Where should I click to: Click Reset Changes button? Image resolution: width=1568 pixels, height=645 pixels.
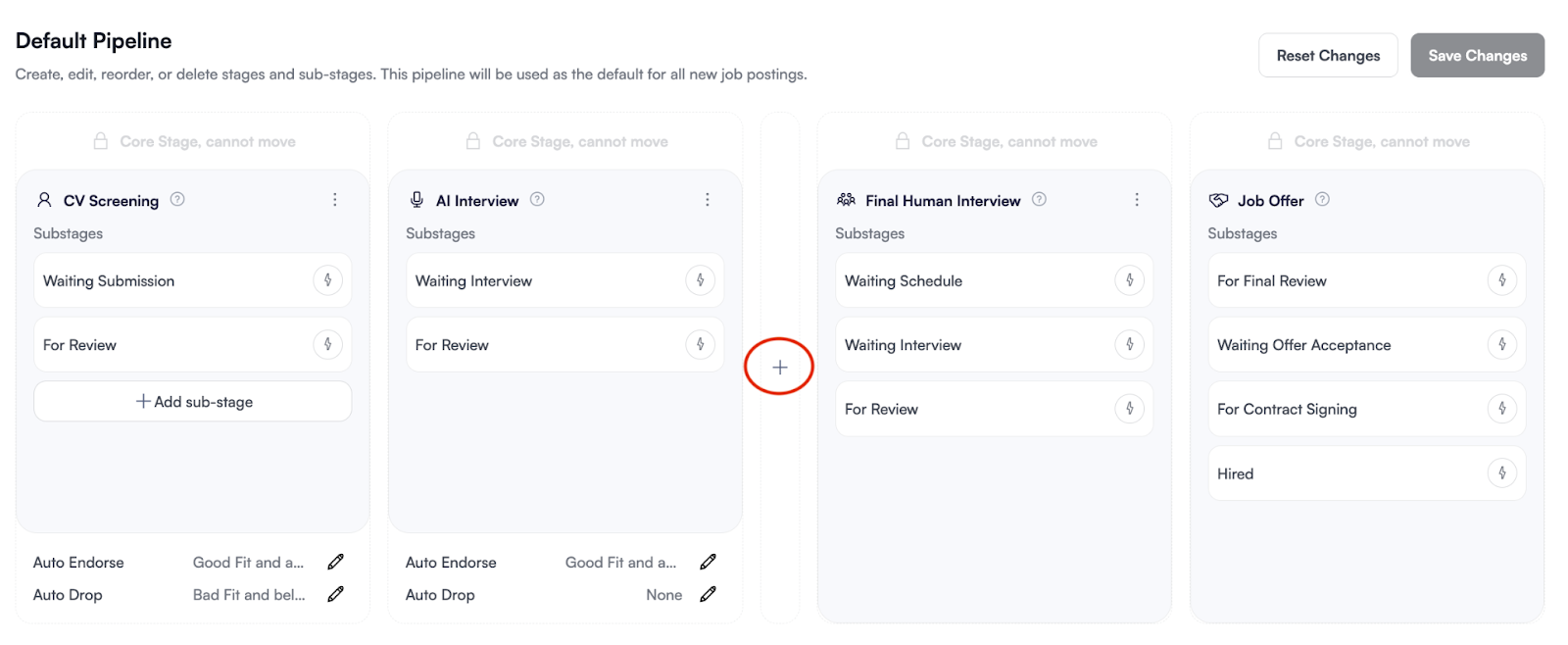(x=1328, y=56)
